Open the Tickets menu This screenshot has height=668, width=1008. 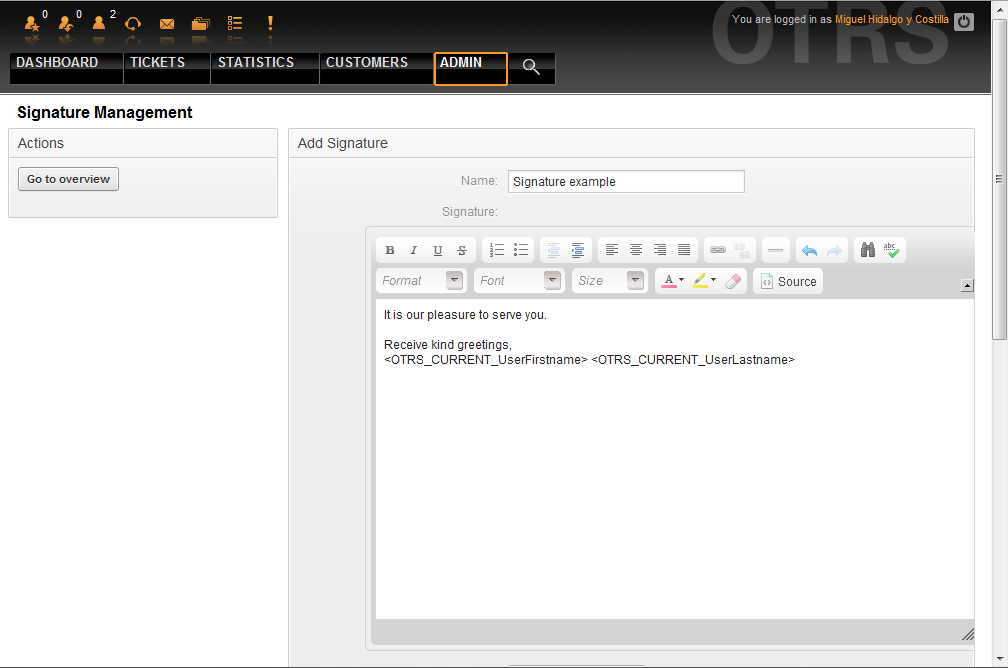158,63
